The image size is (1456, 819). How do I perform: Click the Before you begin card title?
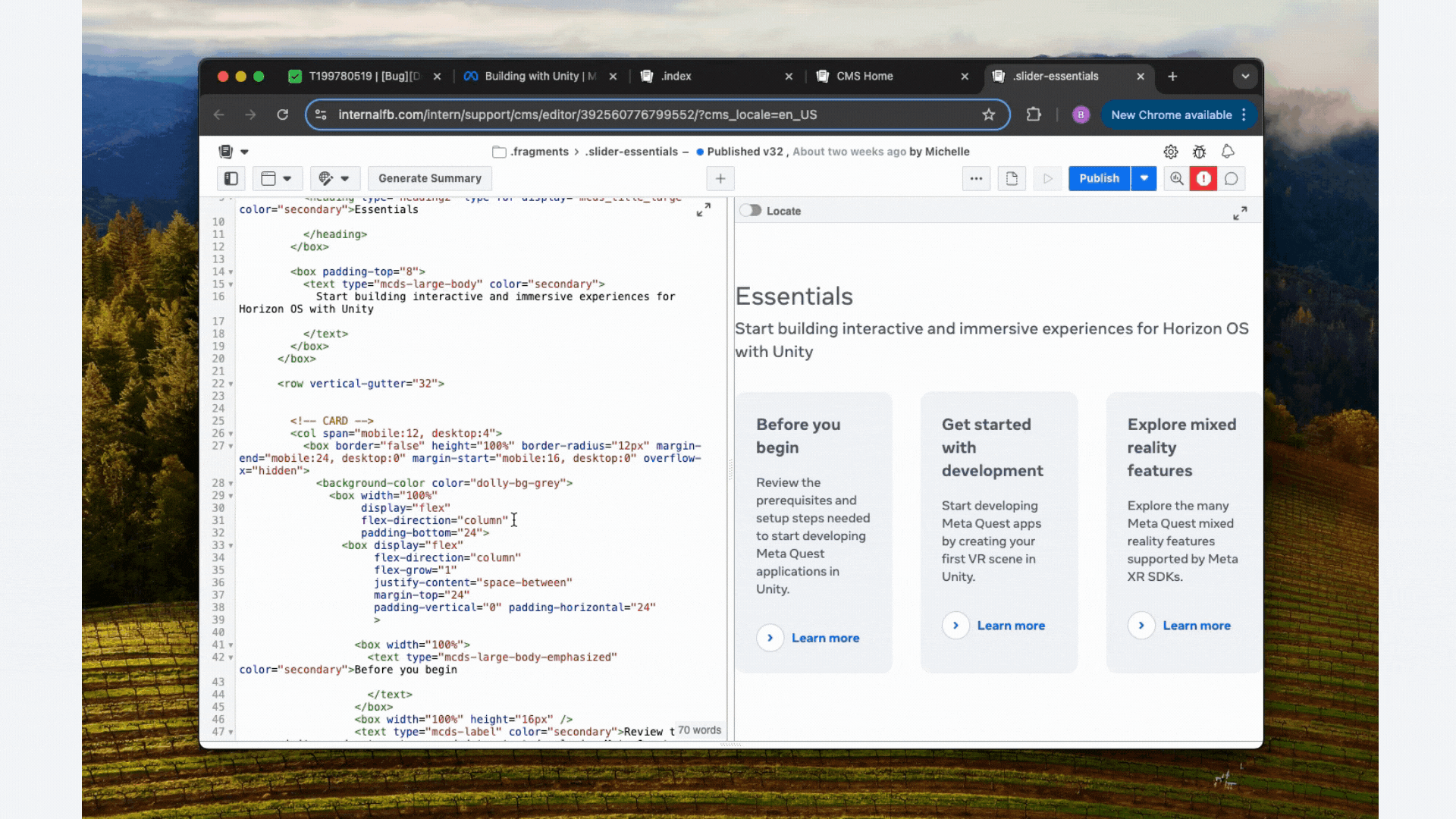(x=798, y=436)
